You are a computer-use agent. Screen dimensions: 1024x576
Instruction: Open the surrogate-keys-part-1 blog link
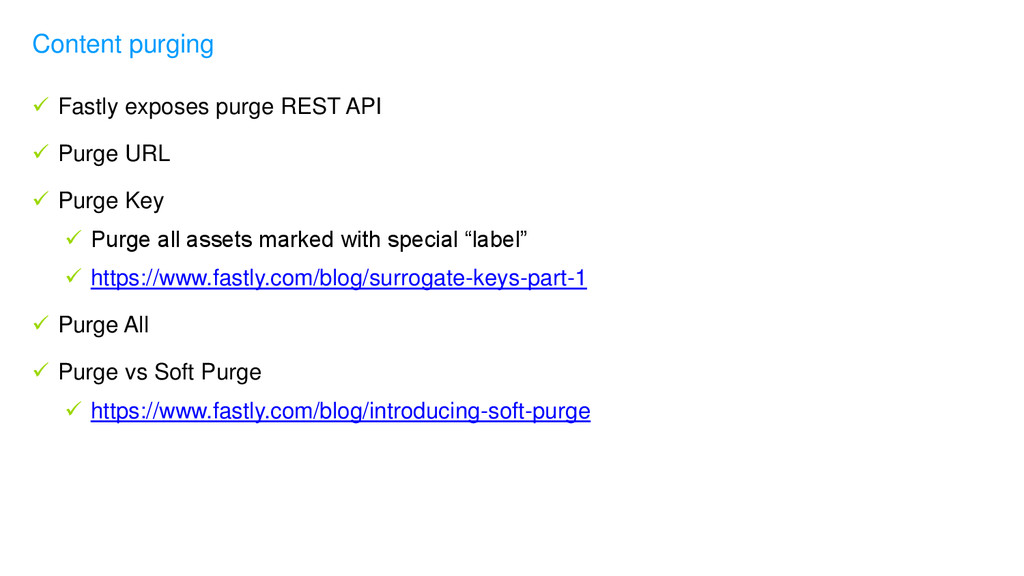pos(338,279)
